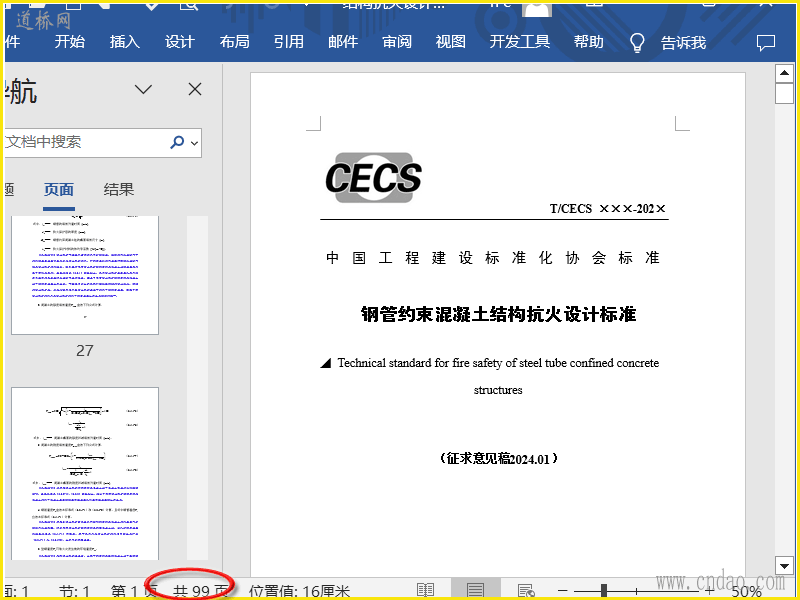Image resolution: width=800 pixels, height=600 pixels.
Task: Click the 告诉我 search box
Action: point(684,43)
